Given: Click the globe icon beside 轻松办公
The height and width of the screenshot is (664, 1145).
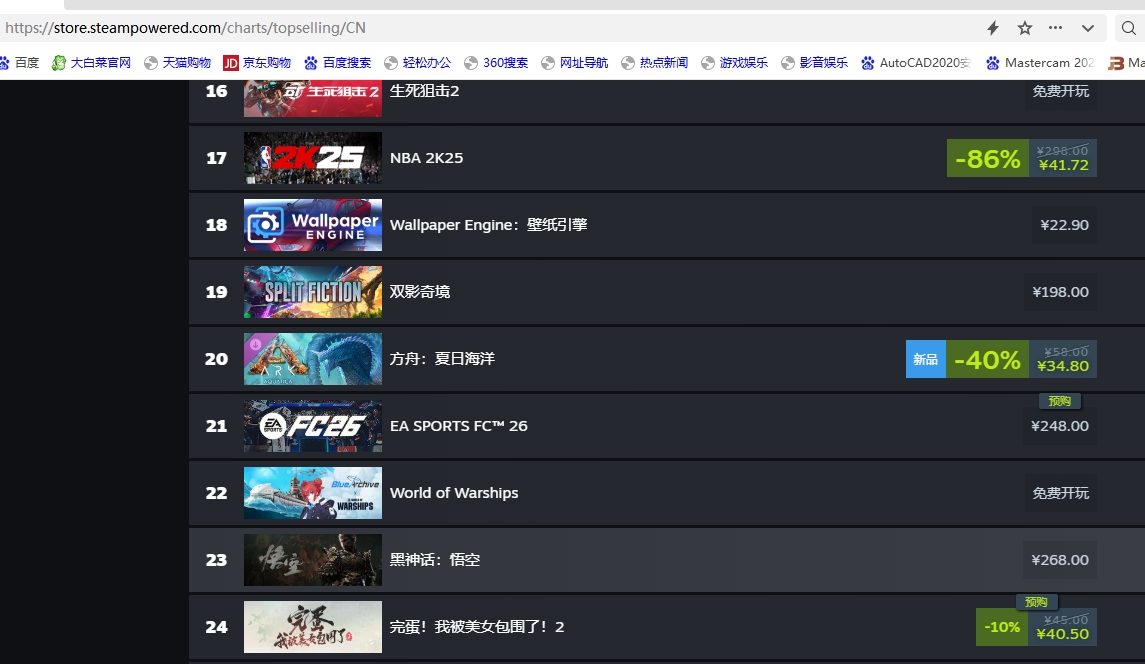Looking at the screenshot, I should pyautogui.click(x=391, y=63).
